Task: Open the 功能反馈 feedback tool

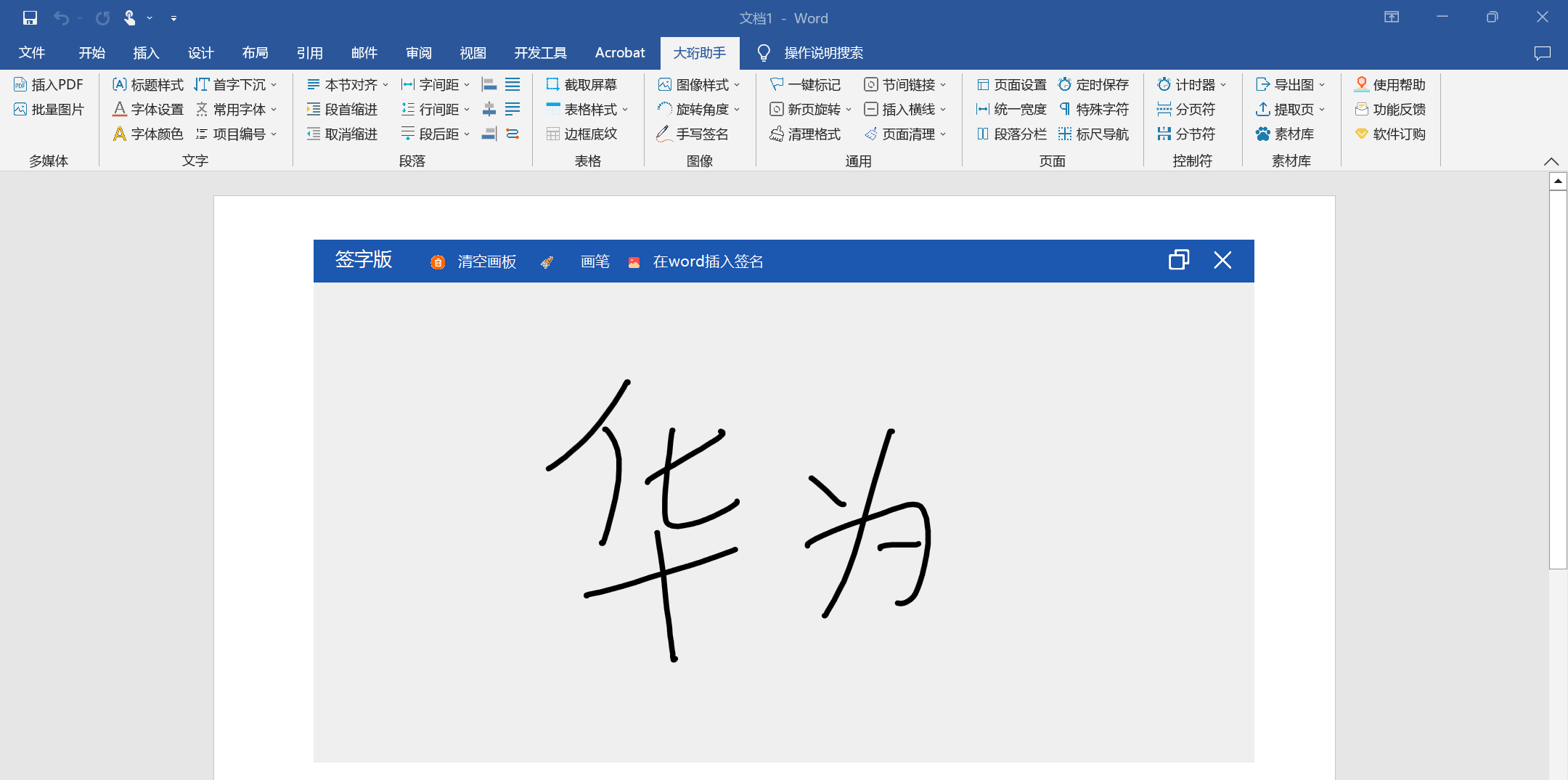Action: click(1390, 109)
